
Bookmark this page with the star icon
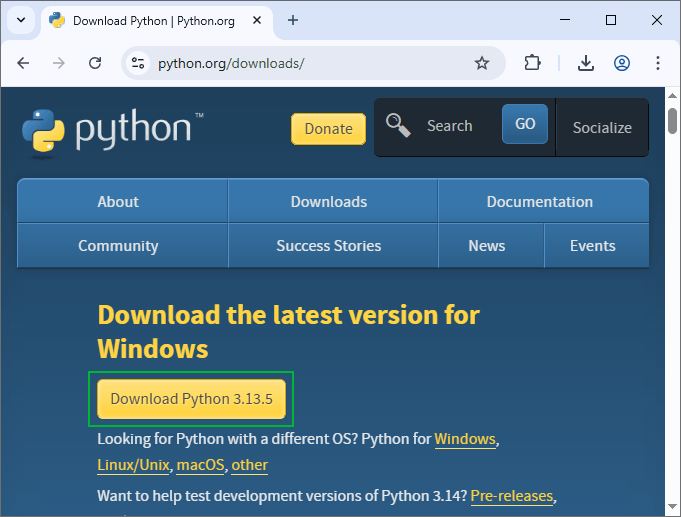pos(482,63)
